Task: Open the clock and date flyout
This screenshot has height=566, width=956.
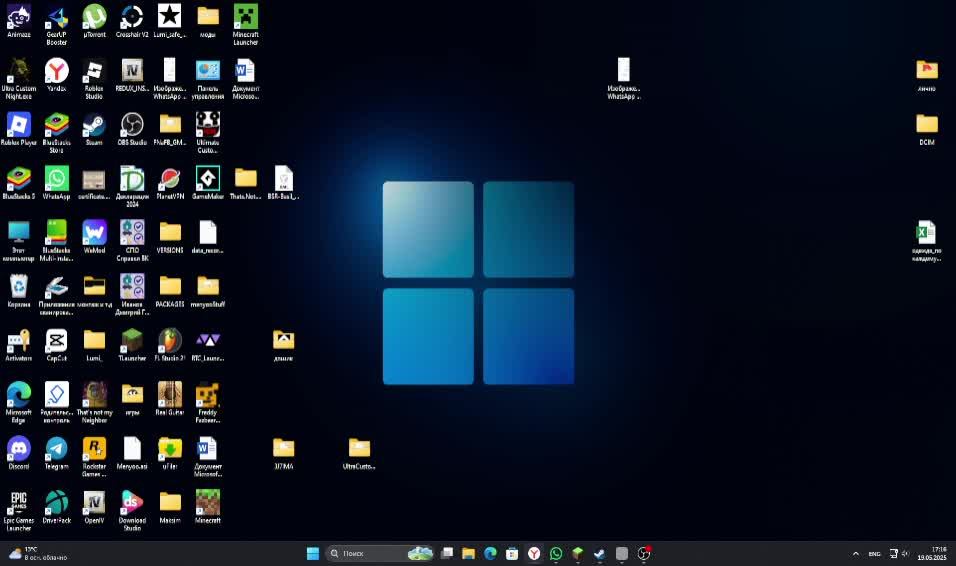Action: pyautogui.click(x=932, y=553)
